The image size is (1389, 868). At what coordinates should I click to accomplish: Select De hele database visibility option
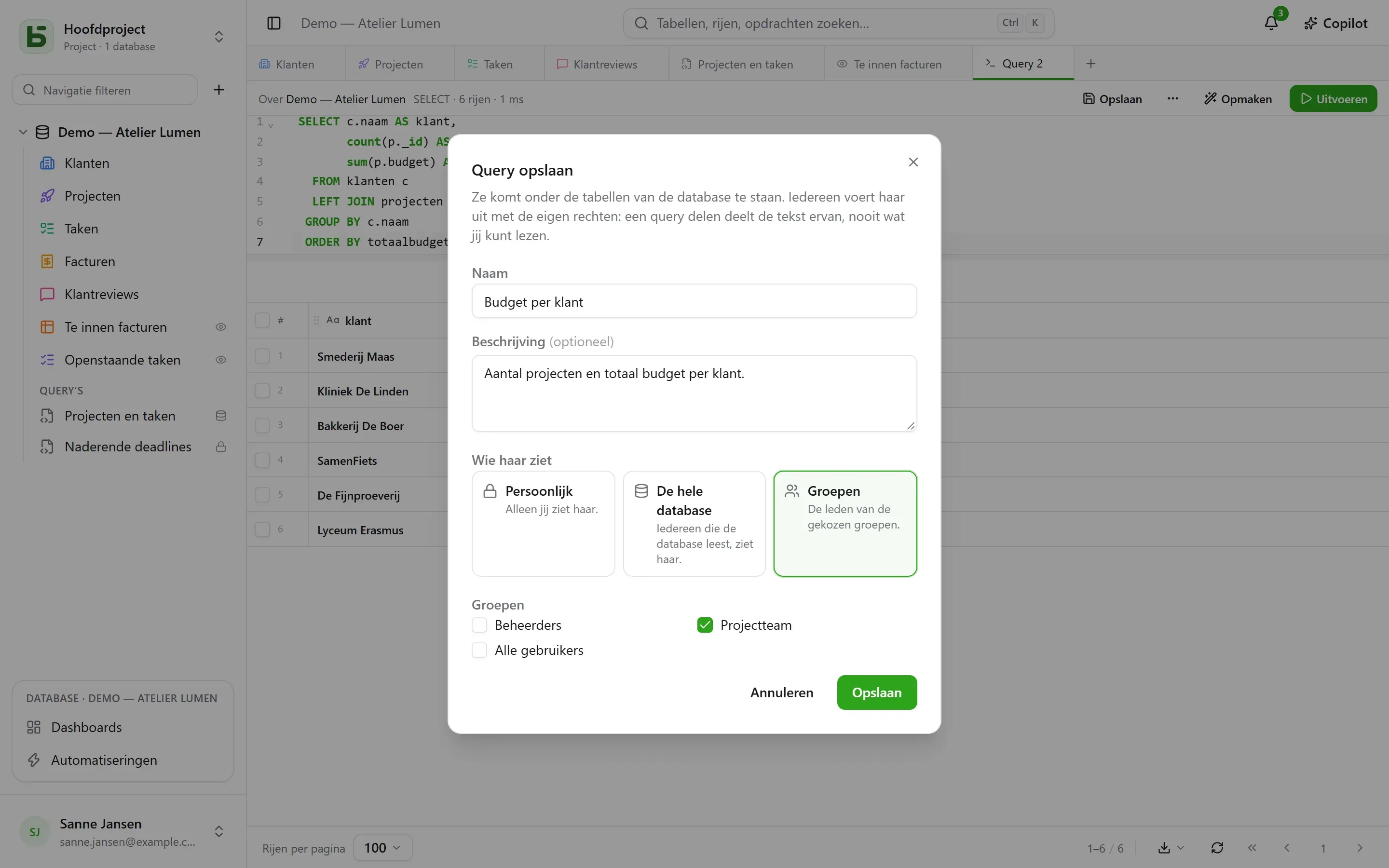click(x=694, y=524)
